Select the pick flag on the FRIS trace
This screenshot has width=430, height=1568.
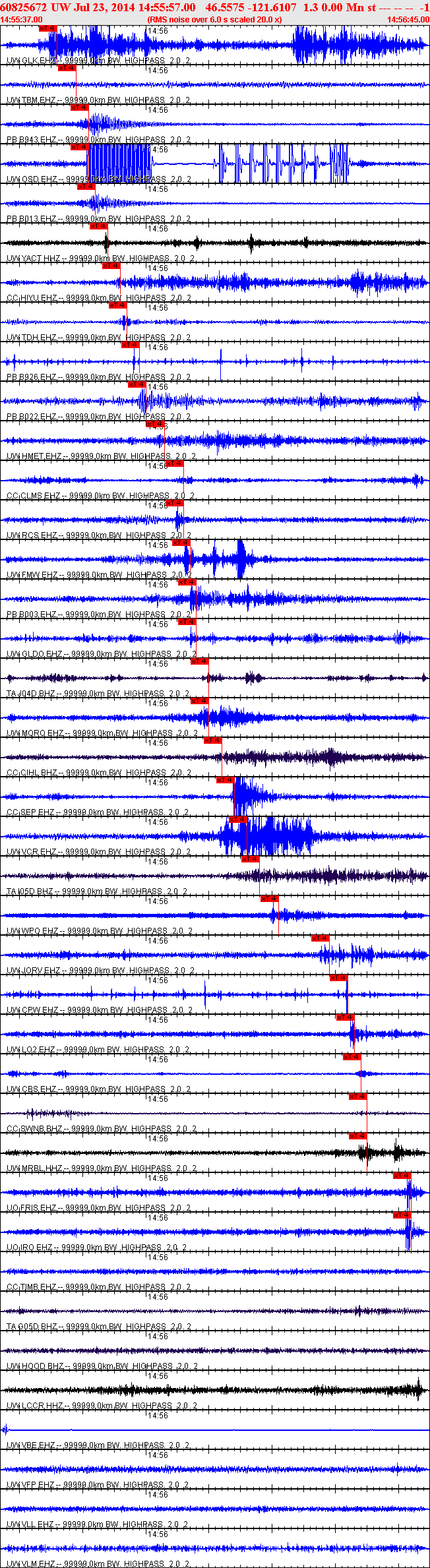coord(402,1176)
